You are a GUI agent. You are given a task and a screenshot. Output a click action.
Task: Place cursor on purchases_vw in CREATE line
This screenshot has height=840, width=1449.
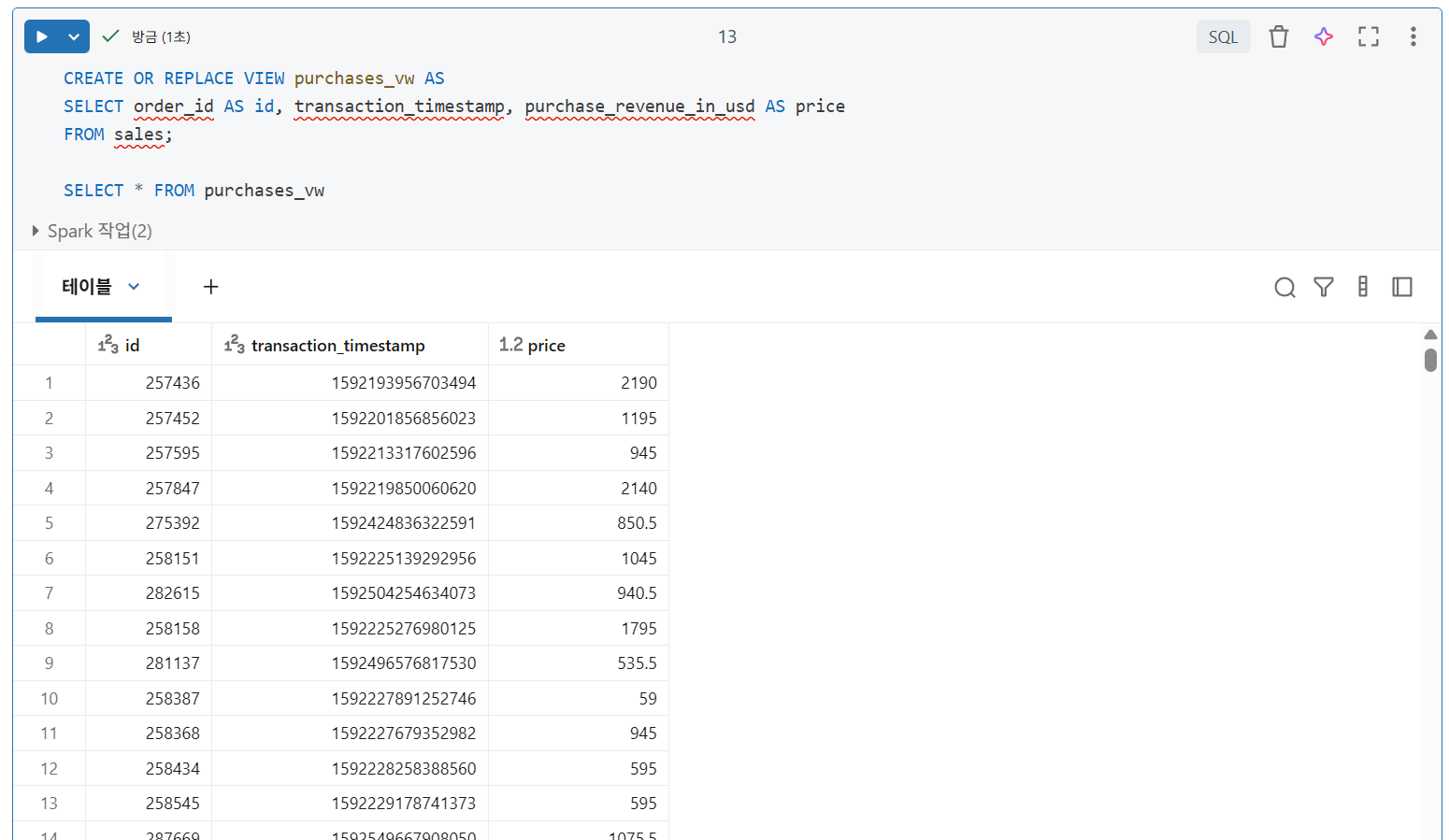(354, 78)
